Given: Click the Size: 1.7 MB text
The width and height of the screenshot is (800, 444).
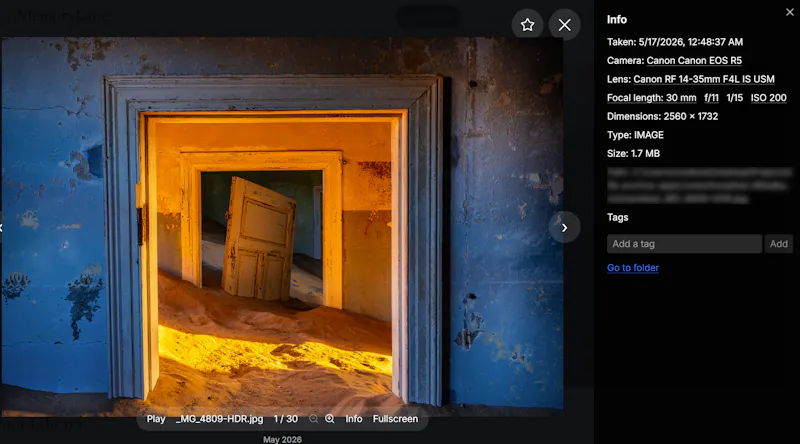Looking at the screenshot, I should click(633, 154).
